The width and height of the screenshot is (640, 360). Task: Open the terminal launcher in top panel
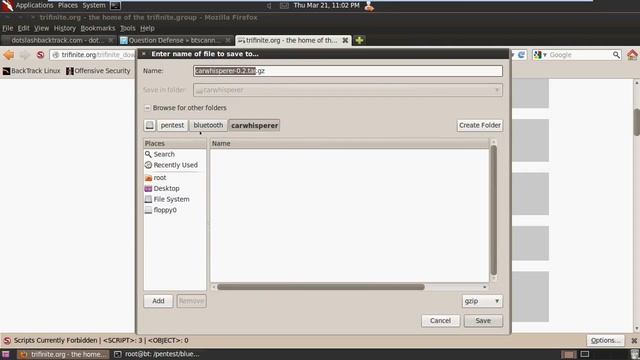coord(116,6)
